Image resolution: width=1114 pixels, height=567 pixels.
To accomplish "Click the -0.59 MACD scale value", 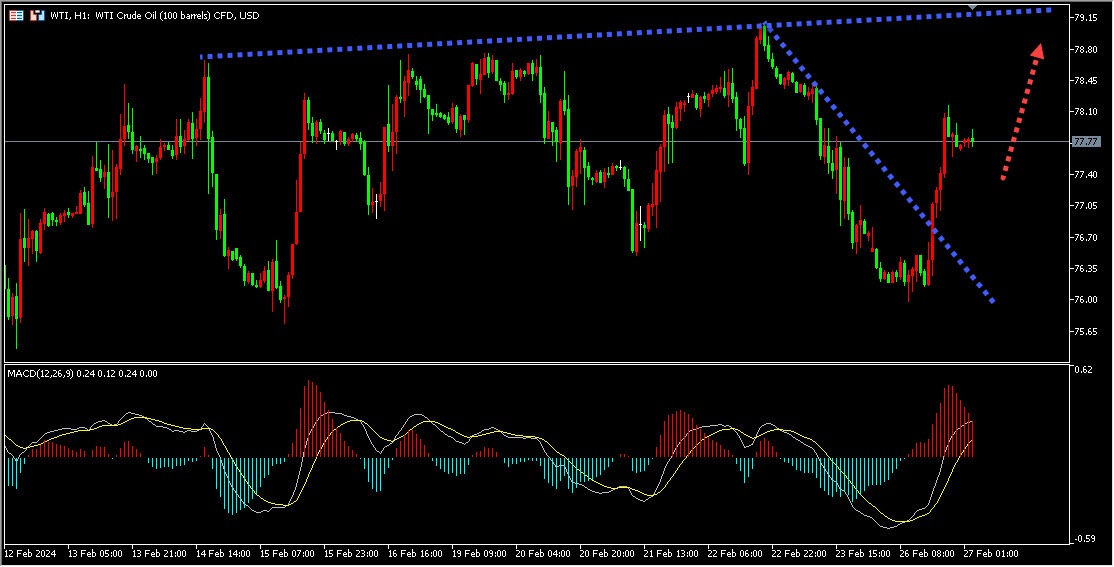I will tap(1083, 539).
